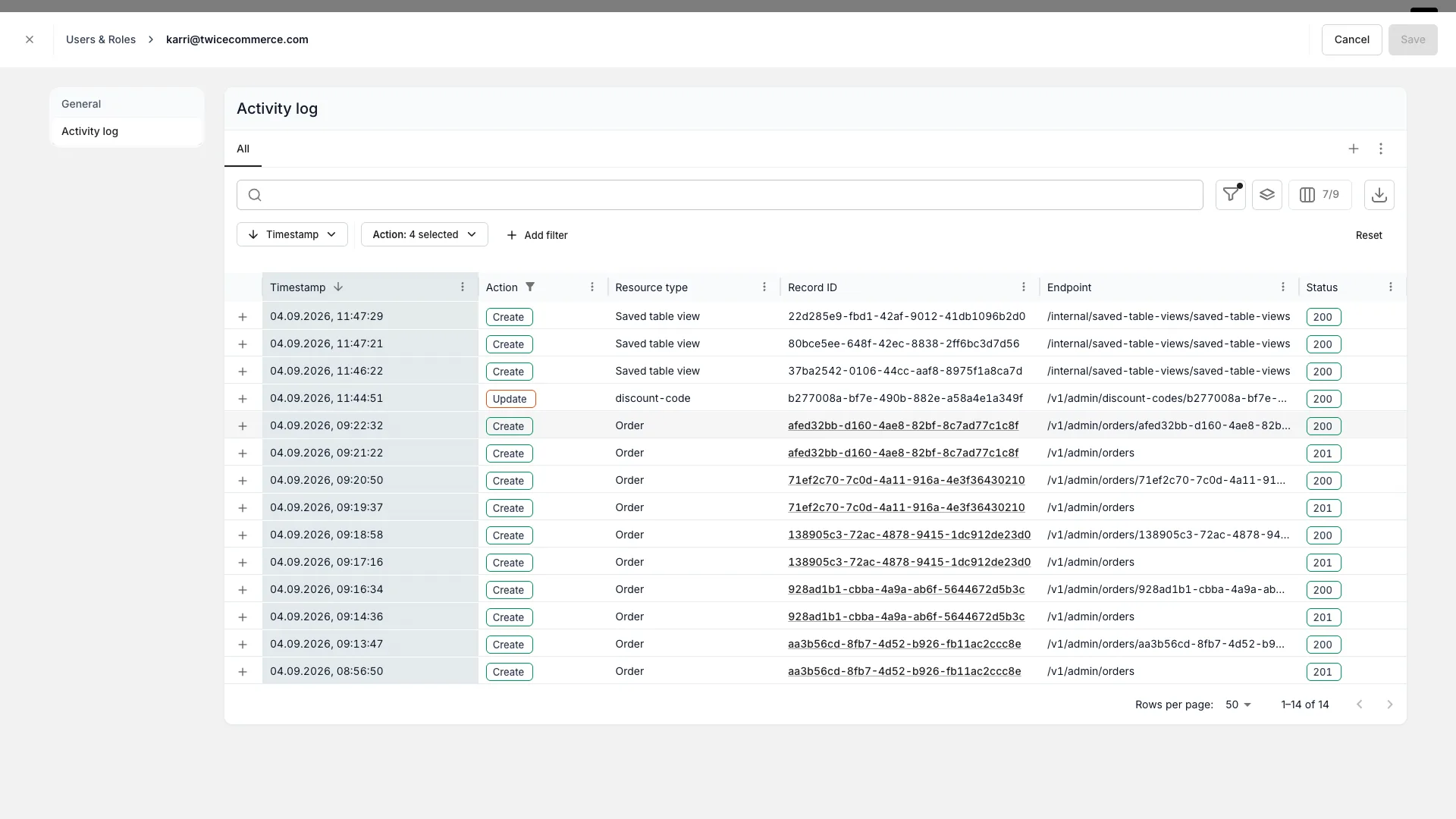
Task: Open Record ID column options menu
Action: point(1024,287)
